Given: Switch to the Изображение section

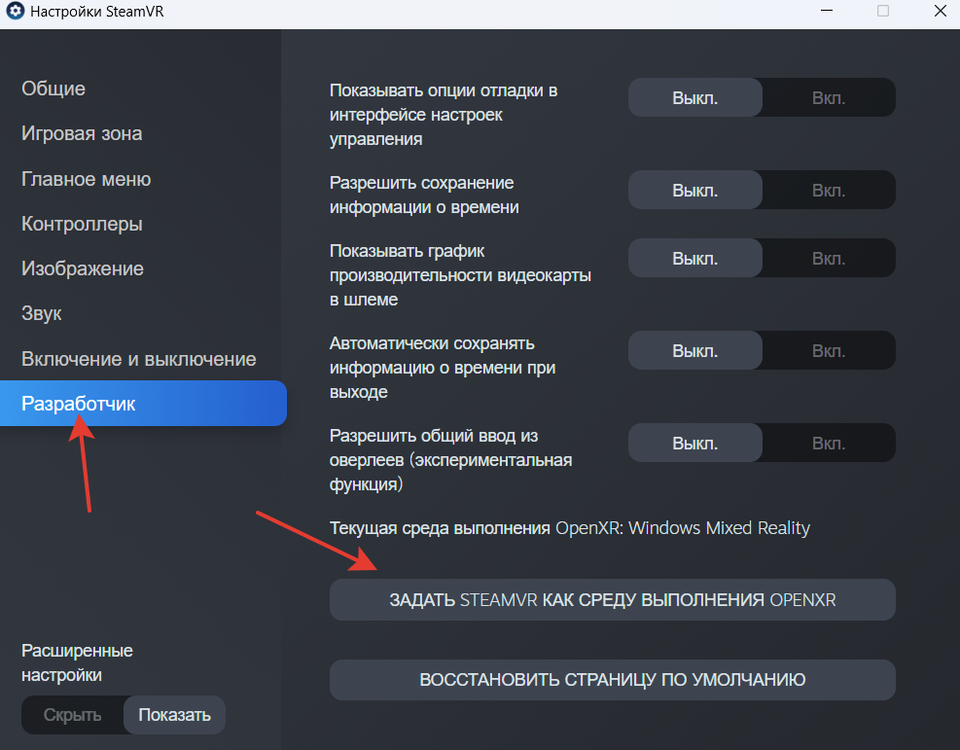Looking at the screenshot, I should (x=83, y=269).
